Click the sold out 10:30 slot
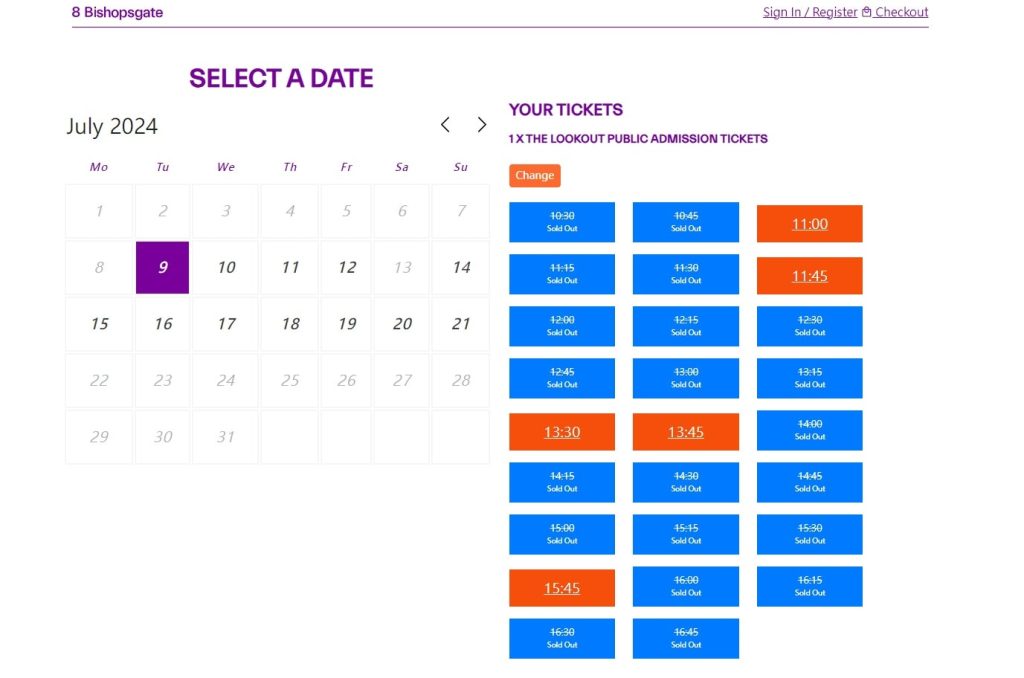Screen dimensions: 1024x678 pos(562,221)
